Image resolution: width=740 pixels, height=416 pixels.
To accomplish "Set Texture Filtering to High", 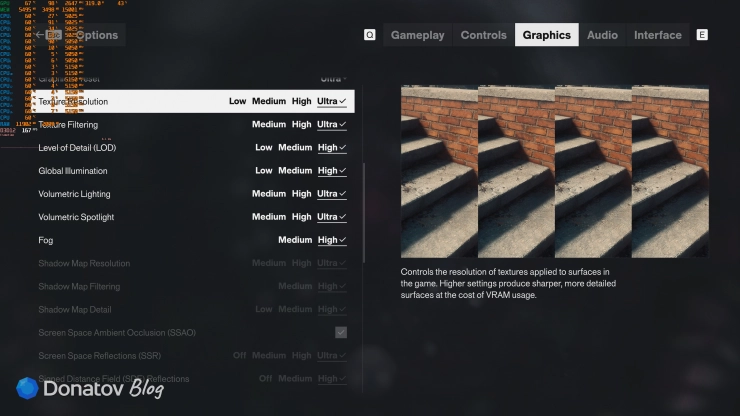I will tap(301, 124).
